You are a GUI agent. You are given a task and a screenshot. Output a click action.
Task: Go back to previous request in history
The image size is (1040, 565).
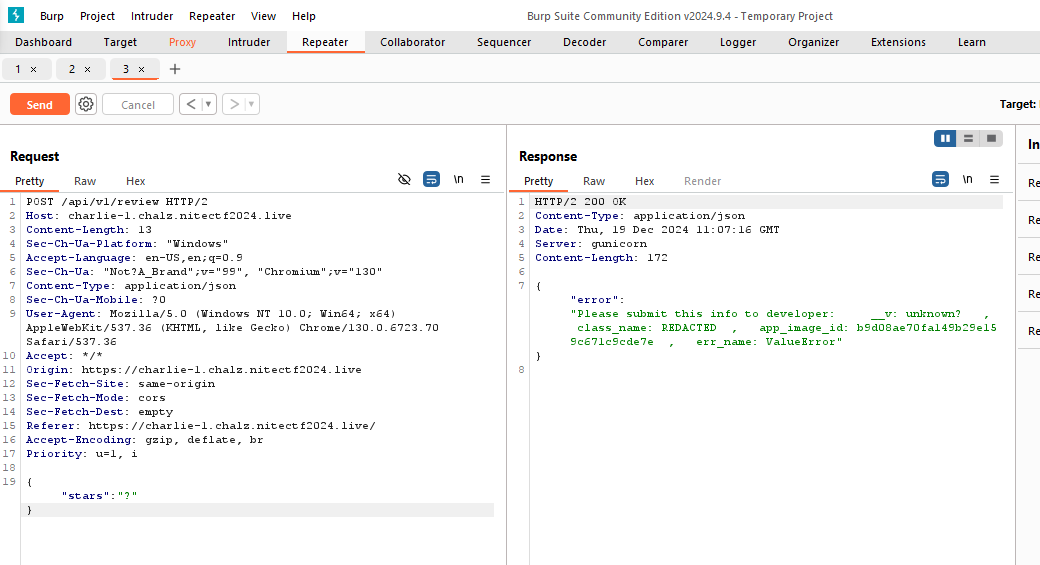[x=190, y=105]
